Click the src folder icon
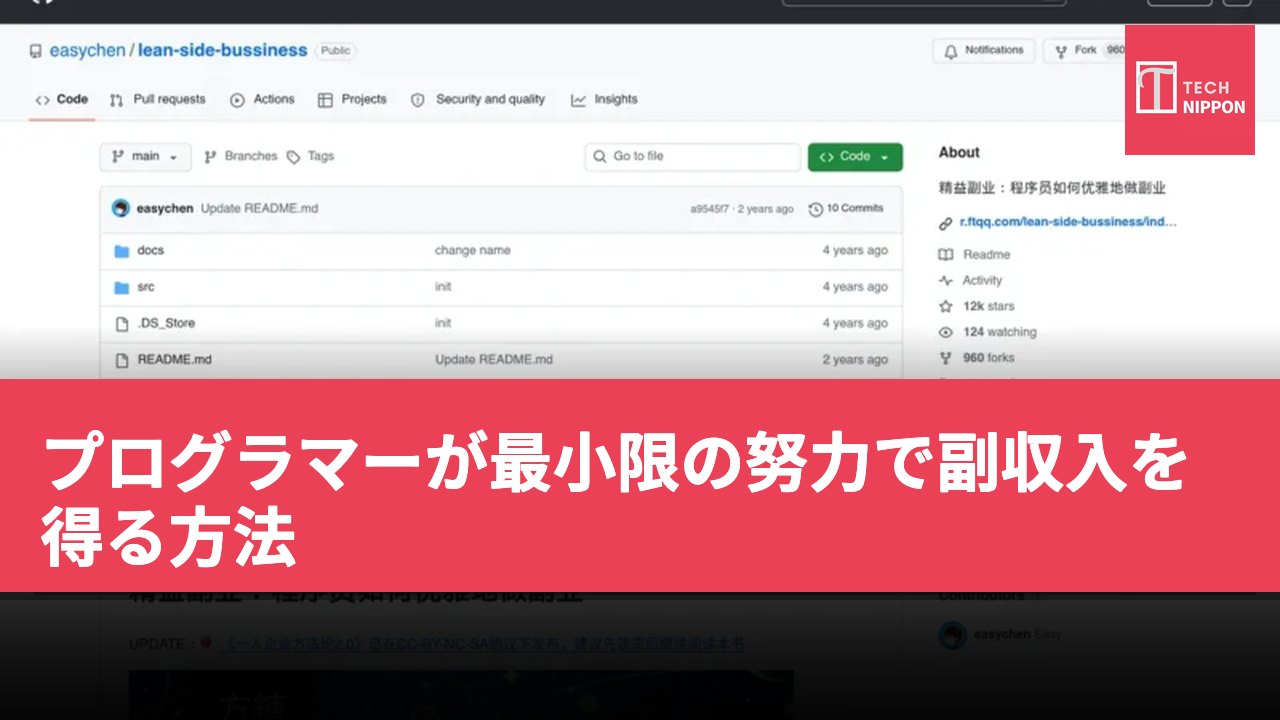1280x720 pixels. tap(122, 287)
